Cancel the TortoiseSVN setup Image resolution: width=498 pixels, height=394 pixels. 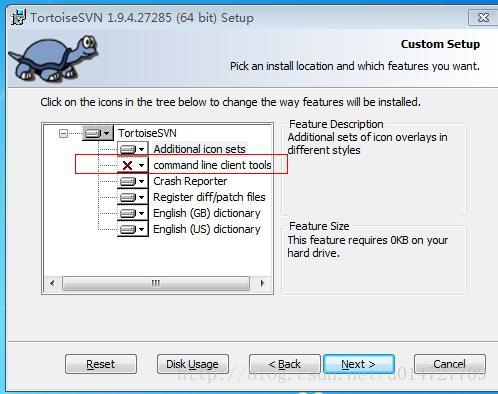tap(450, 364)
